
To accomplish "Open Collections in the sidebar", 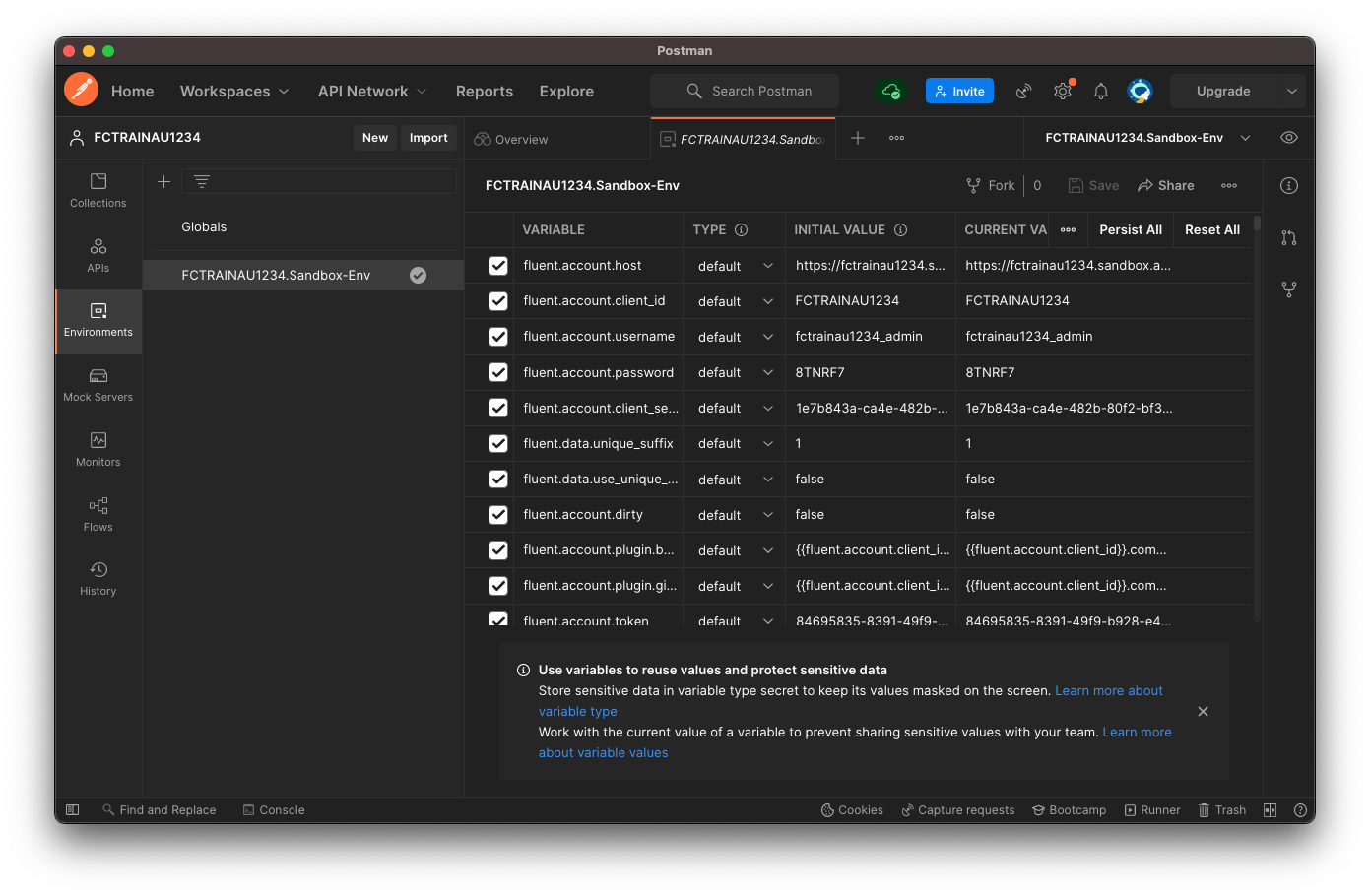I will pyautogui.click(x=98, y=191).
